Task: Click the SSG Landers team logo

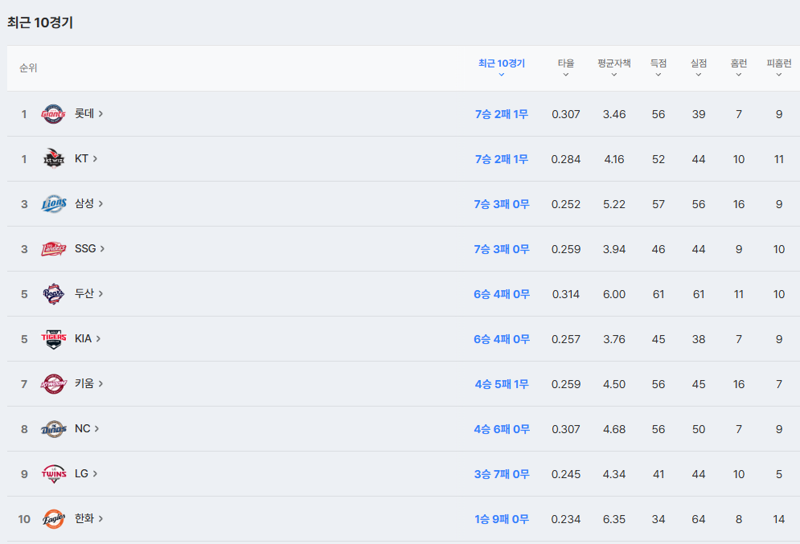Action: [x=53, y=249]
